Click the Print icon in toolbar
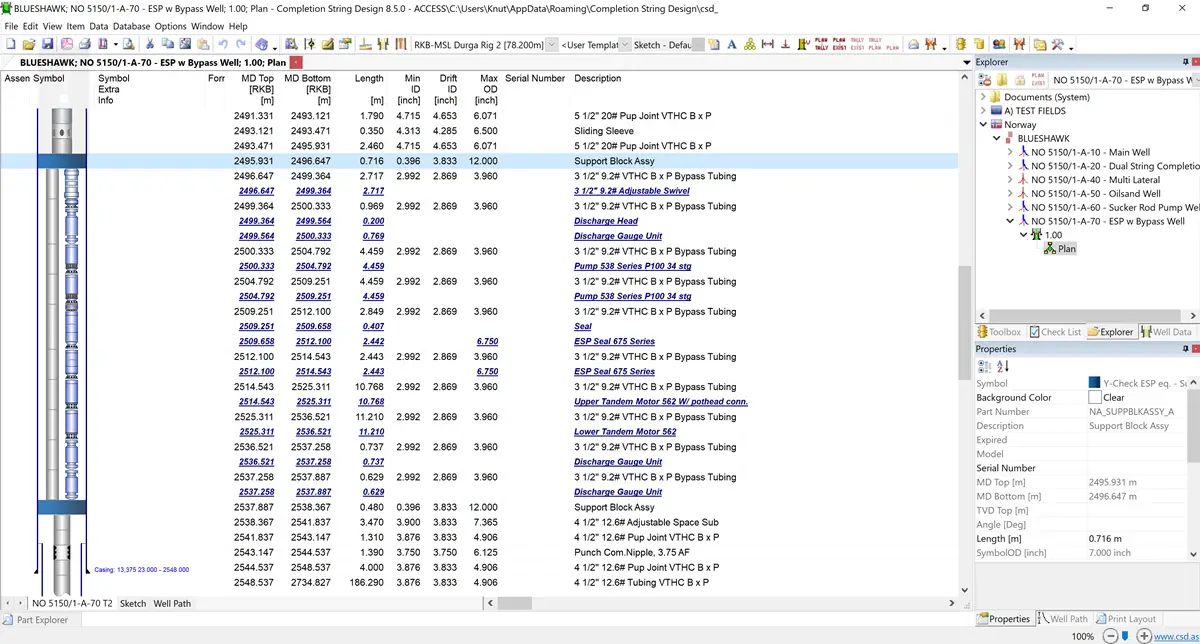This screenshot has width=1200, height=644. pyautogui.click(x=84, y=45)
